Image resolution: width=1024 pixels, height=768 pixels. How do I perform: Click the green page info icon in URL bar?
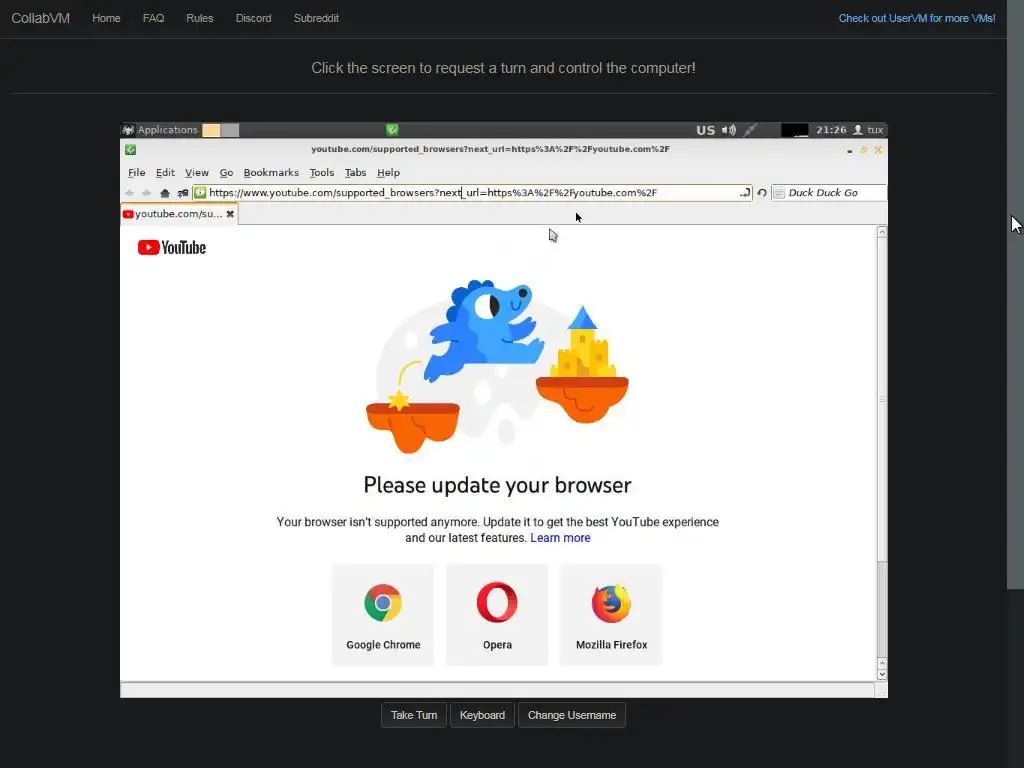[200, 193]
